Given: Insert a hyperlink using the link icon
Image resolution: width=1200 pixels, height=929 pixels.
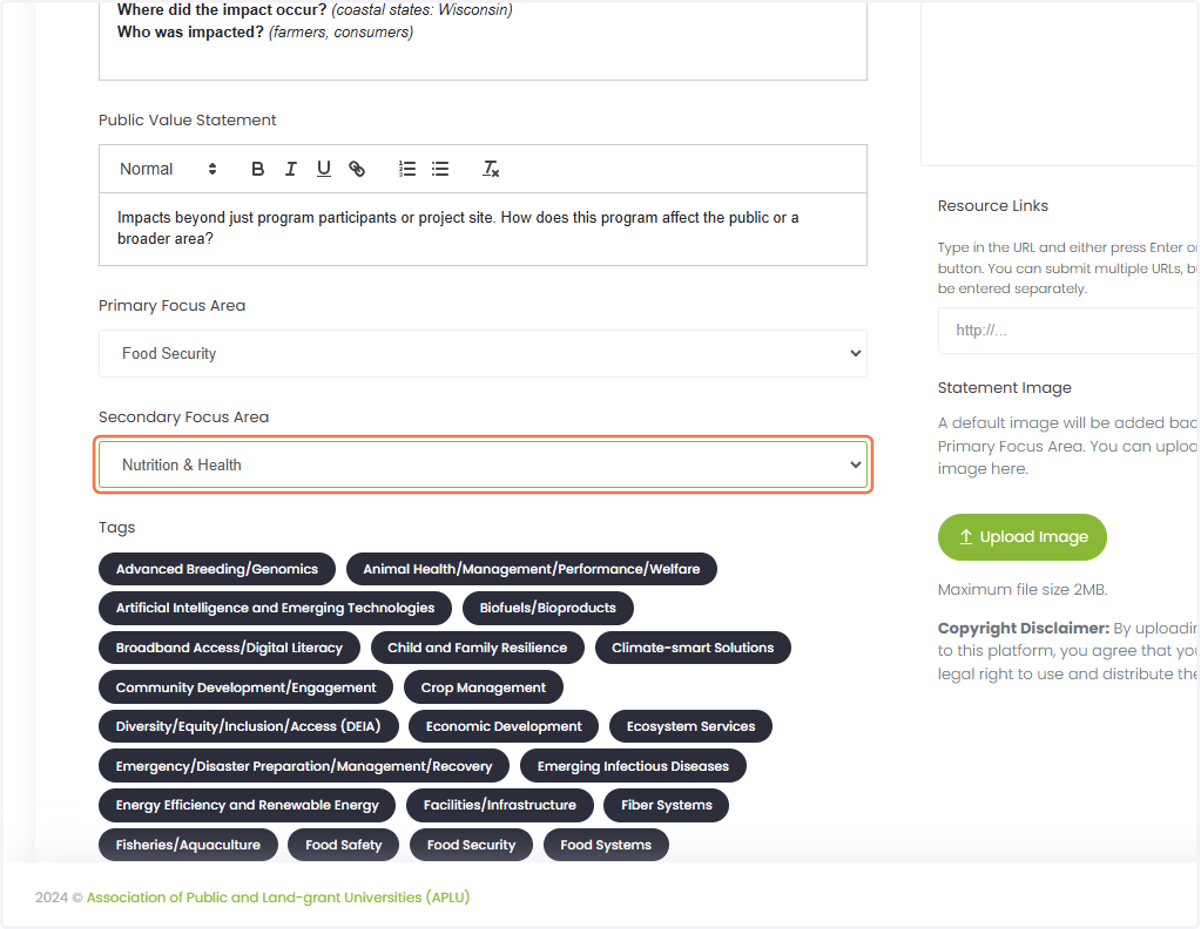Looking at the screenshot, I should [357, 169].
